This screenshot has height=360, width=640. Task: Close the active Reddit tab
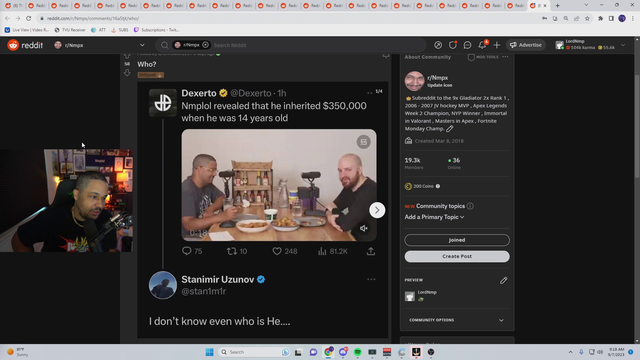[544, 5]
